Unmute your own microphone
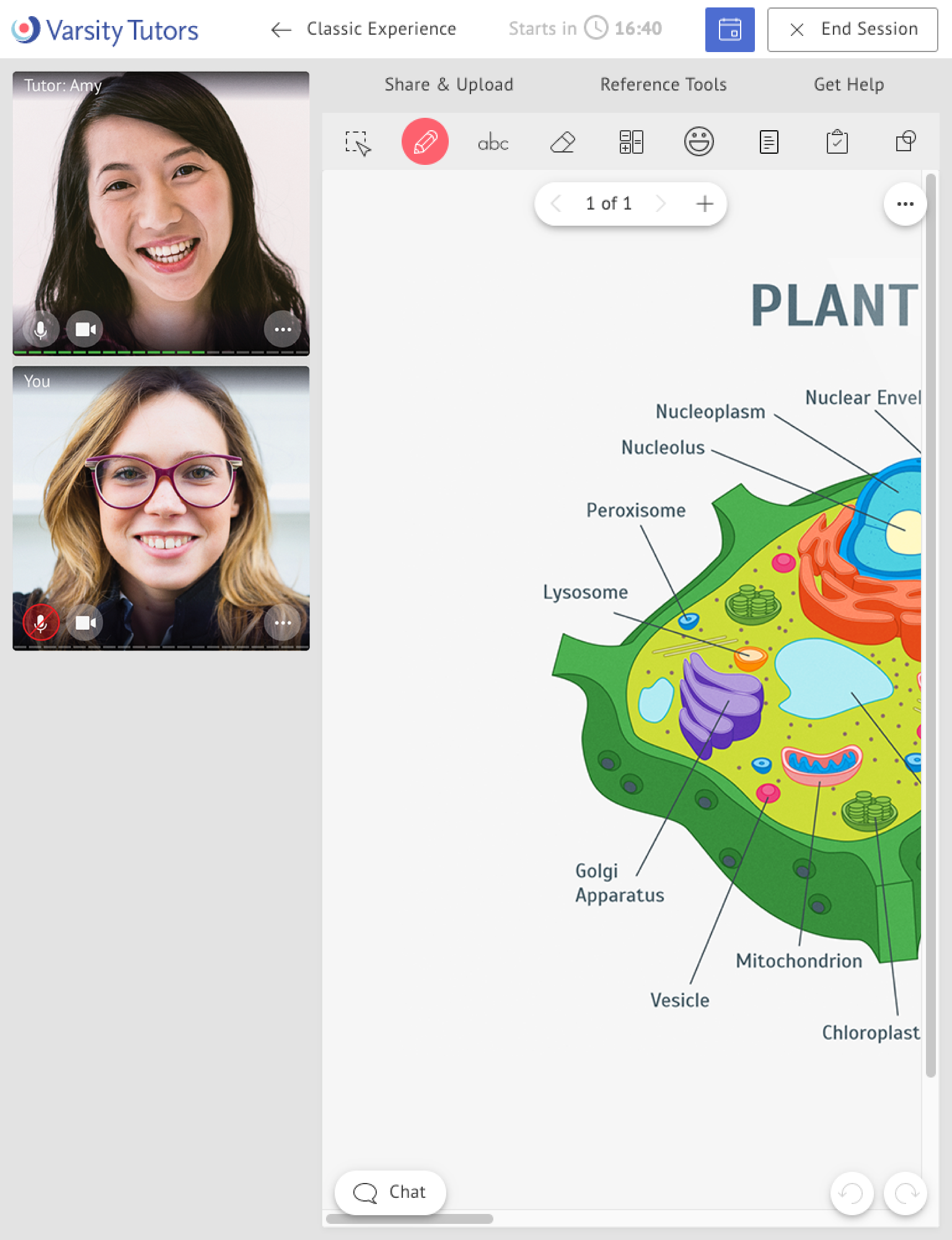 tap(41, 622)
